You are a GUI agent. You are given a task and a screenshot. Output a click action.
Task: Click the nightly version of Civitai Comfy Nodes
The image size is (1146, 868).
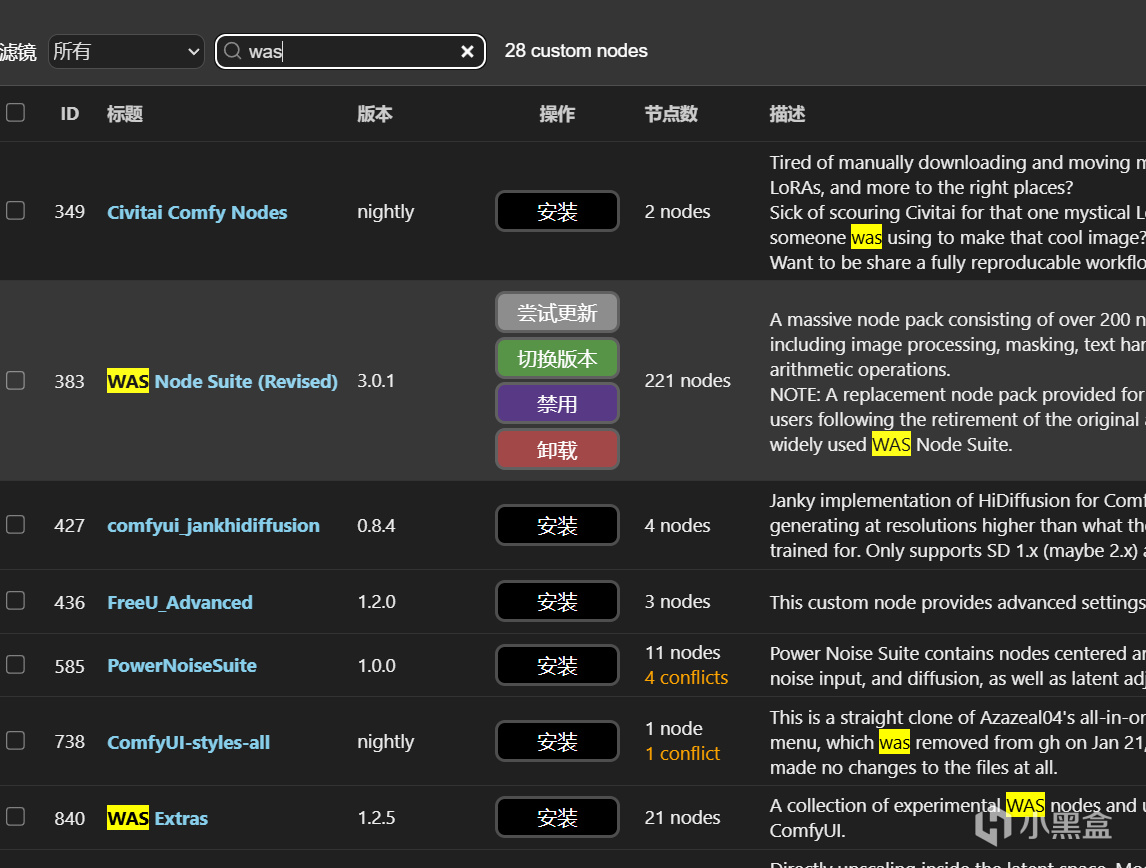[x=385, y=212]
